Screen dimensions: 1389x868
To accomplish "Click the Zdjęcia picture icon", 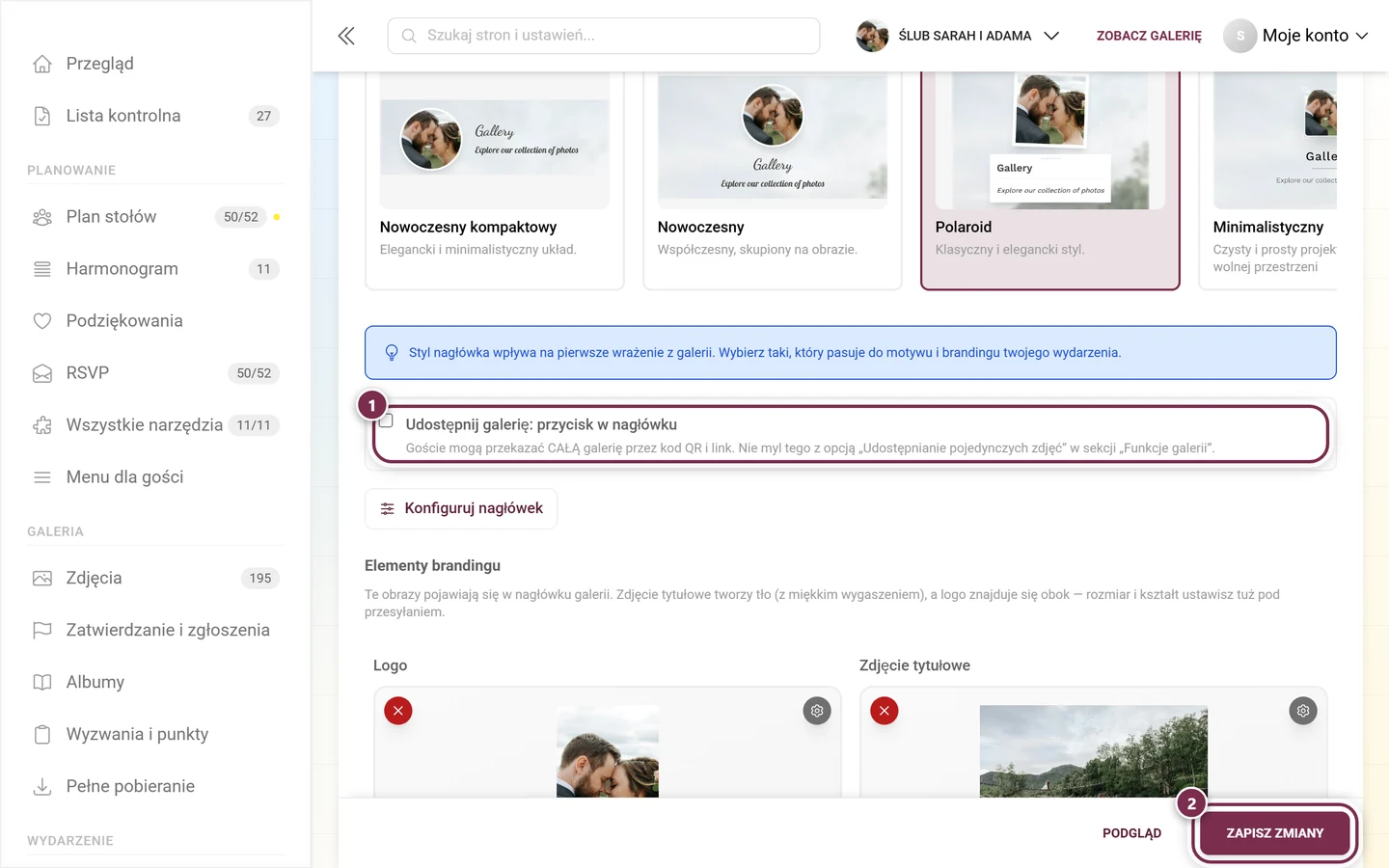I will pyautogui.click(x=42, y=579).
